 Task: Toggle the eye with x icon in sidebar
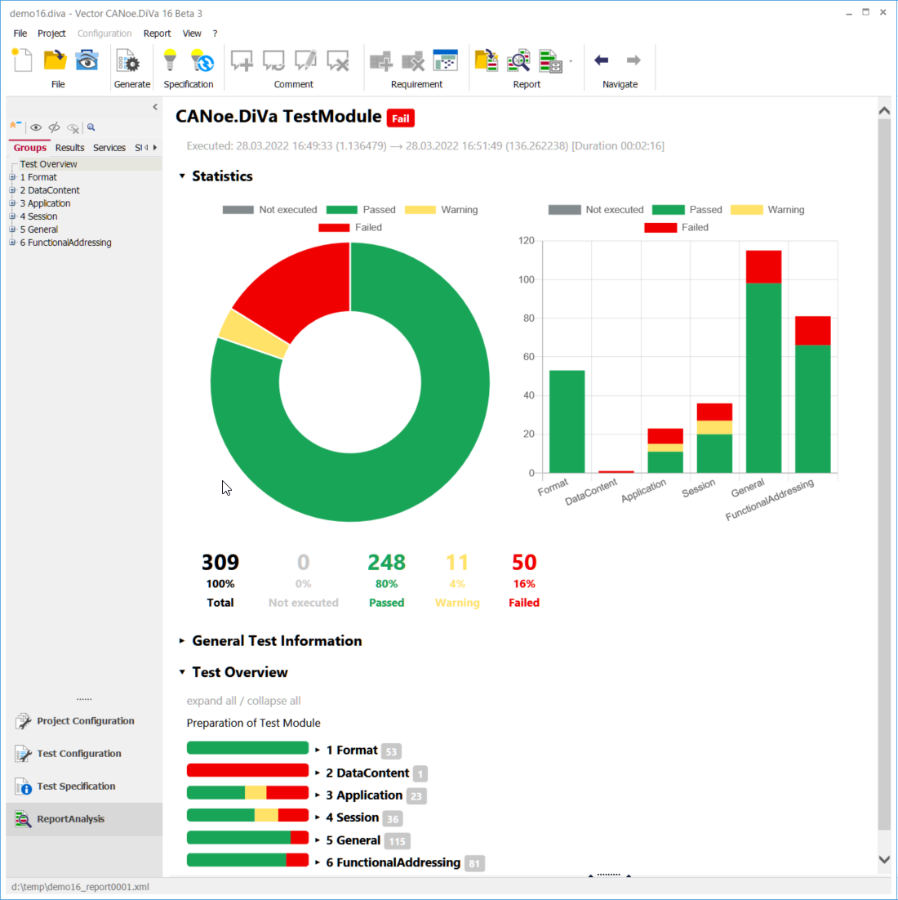point(73,128)
